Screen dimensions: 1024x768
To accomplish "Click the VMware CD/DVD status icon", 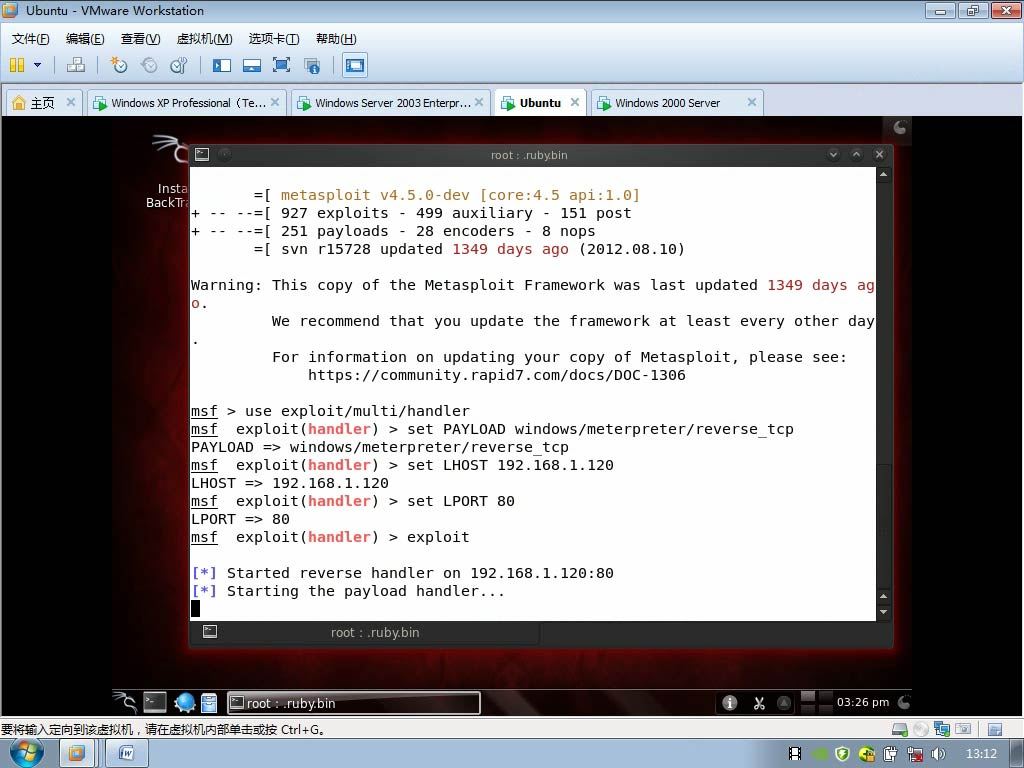I will pyautogui.click(x=920, y=729).
